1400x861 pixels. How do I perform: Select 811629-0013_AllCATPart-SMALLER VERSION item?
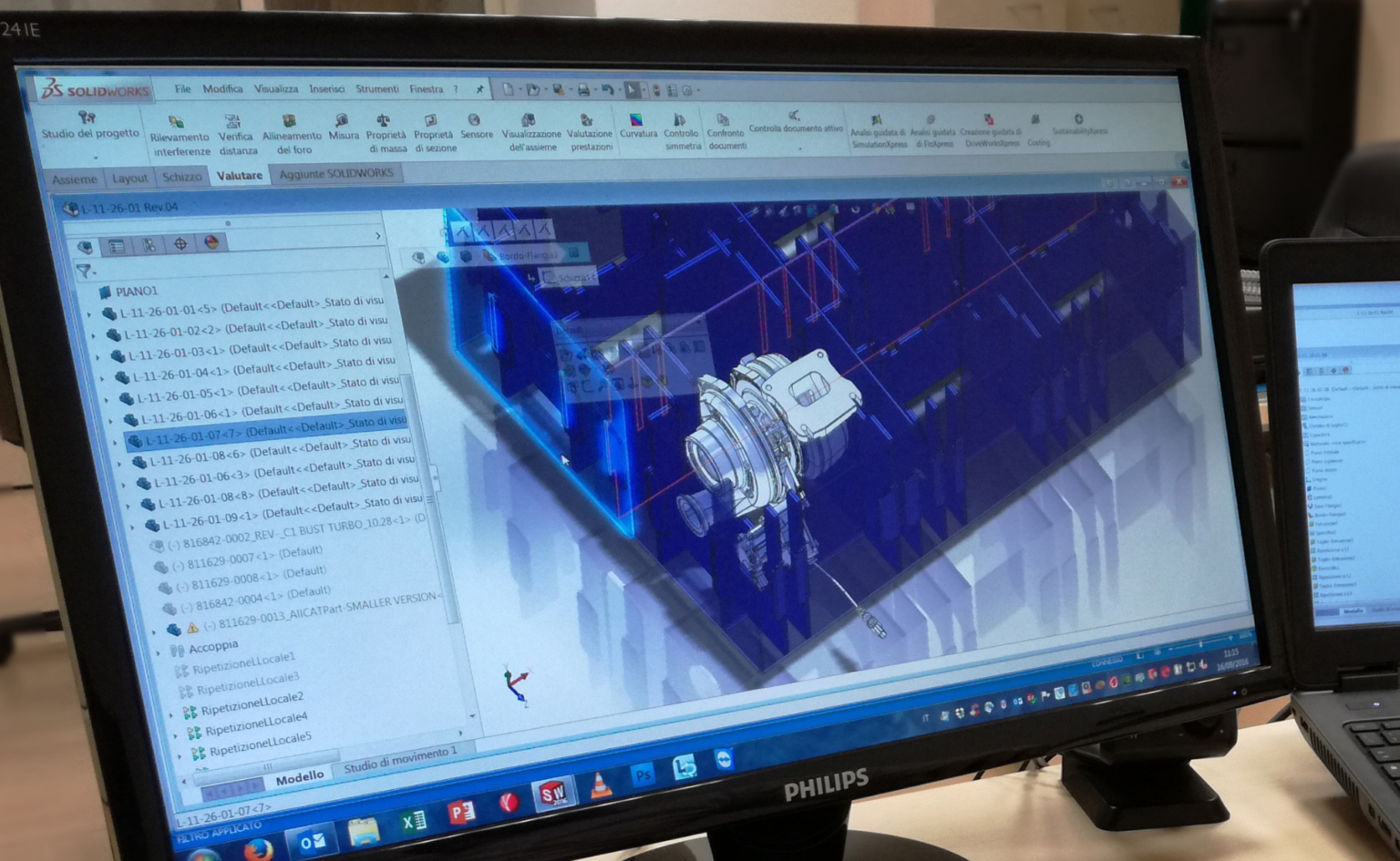(321, 613)
